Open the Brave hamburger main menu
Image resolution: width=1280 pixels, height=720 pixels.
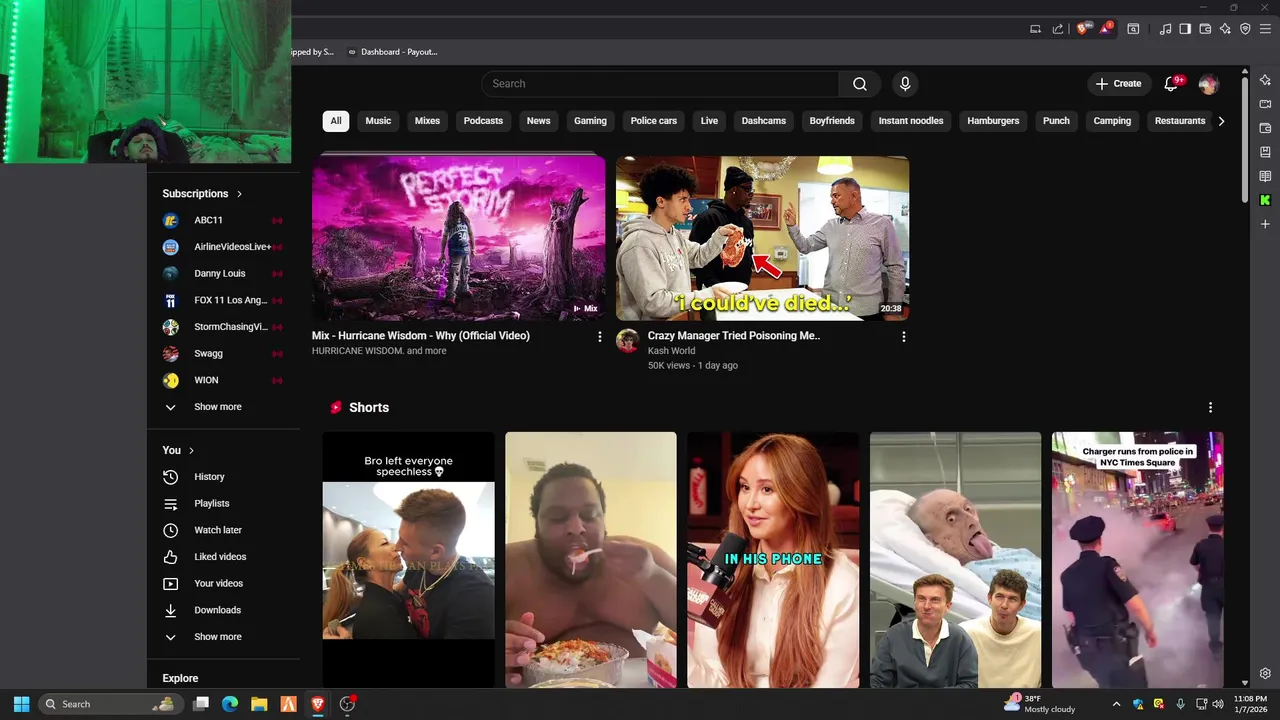[x=1265, y=29]
